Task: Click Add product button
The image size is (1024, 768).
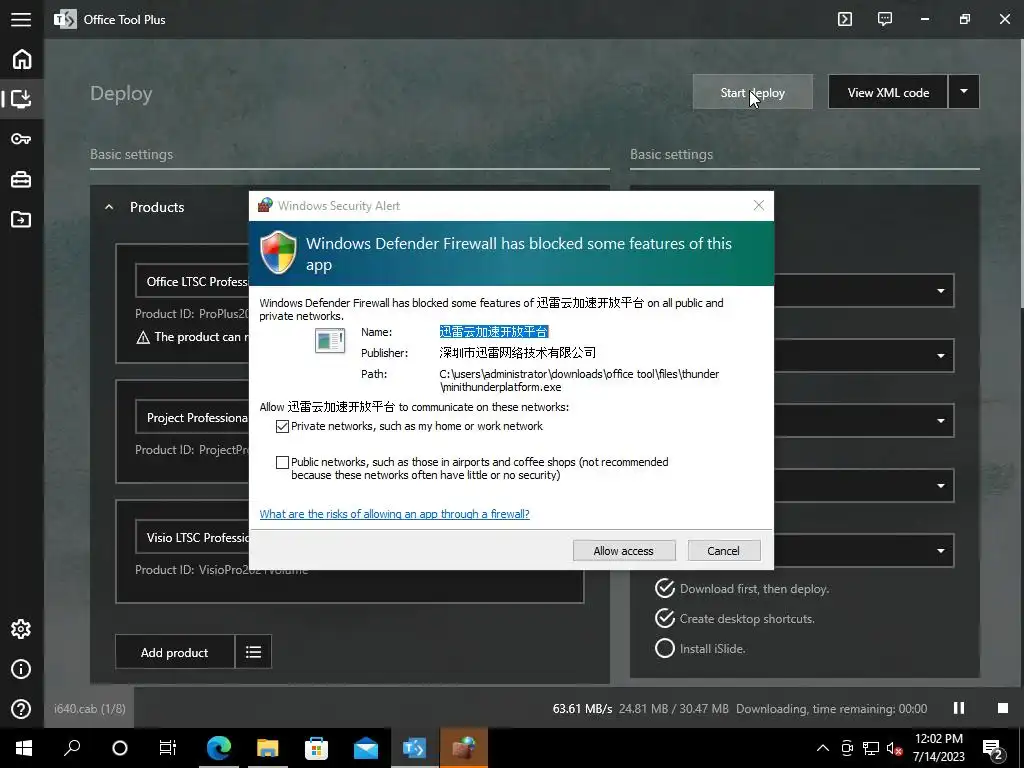Action: [x=174, y=652]
